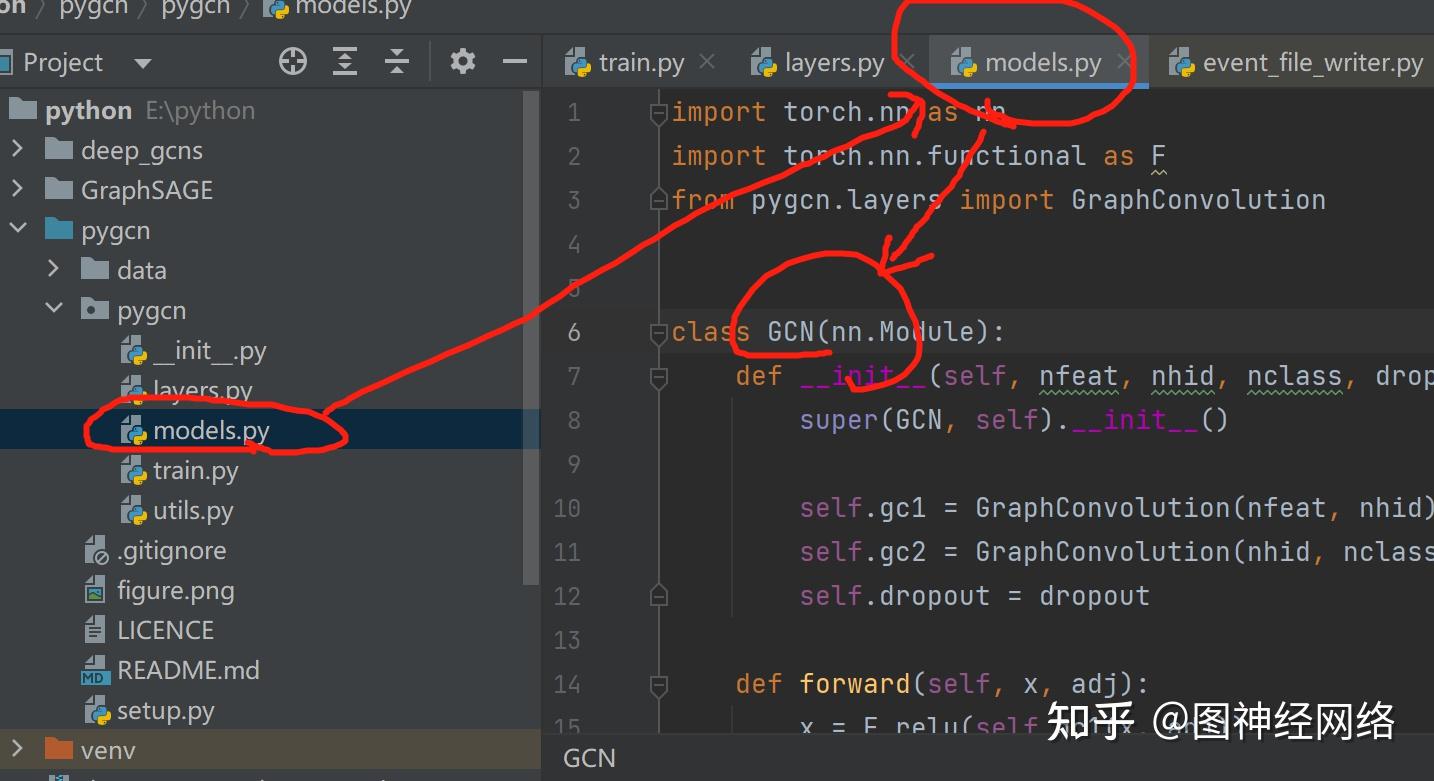Open the Project panel settings gear

462,61
